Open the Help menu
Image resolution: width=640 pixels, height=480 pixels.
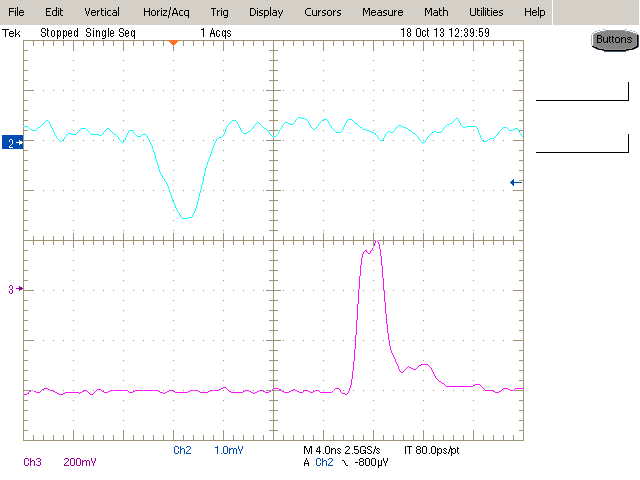pos(534,12)
